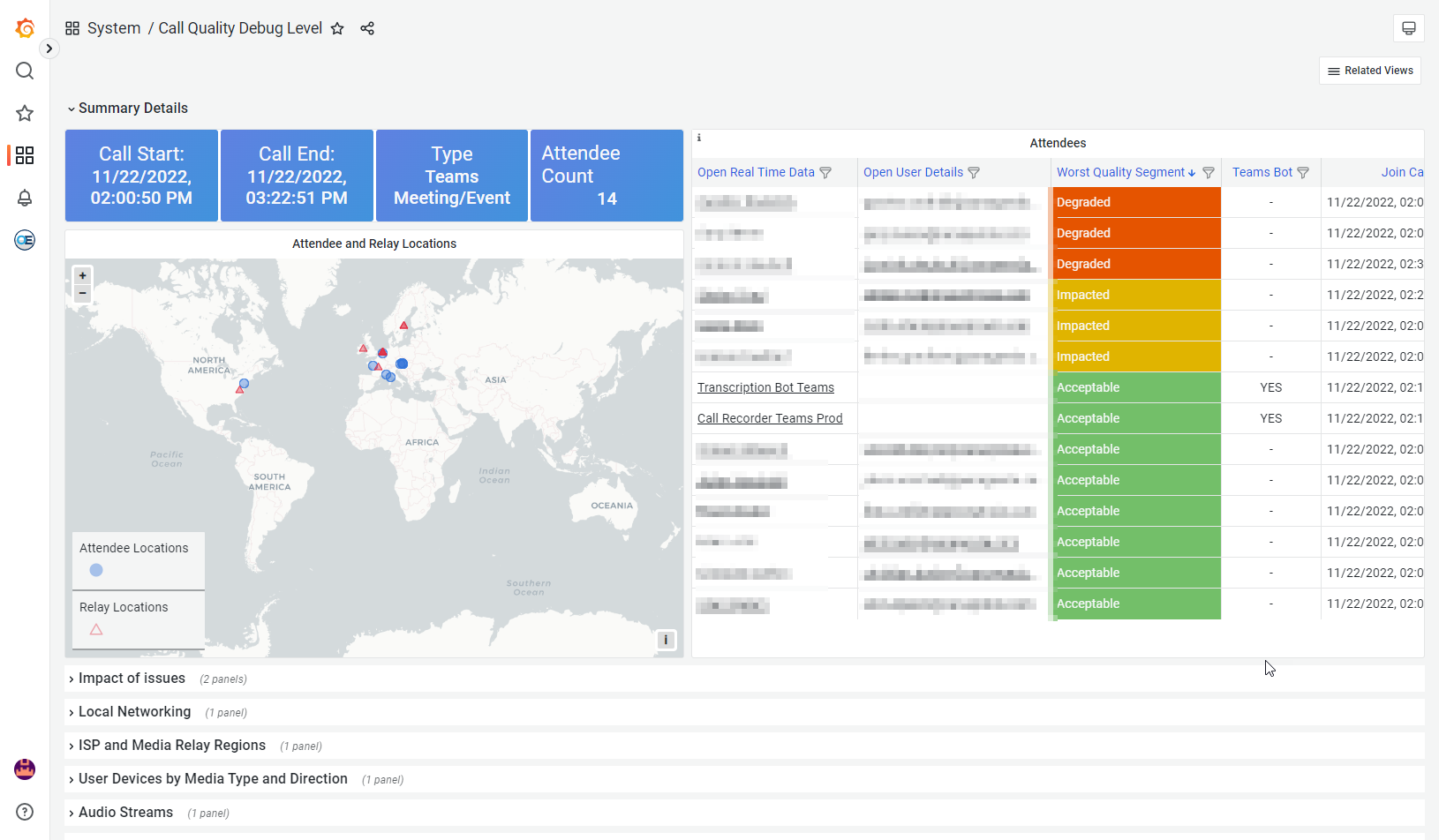
Task: Click the first Degraded quality cell
Action: point(1136,202)
